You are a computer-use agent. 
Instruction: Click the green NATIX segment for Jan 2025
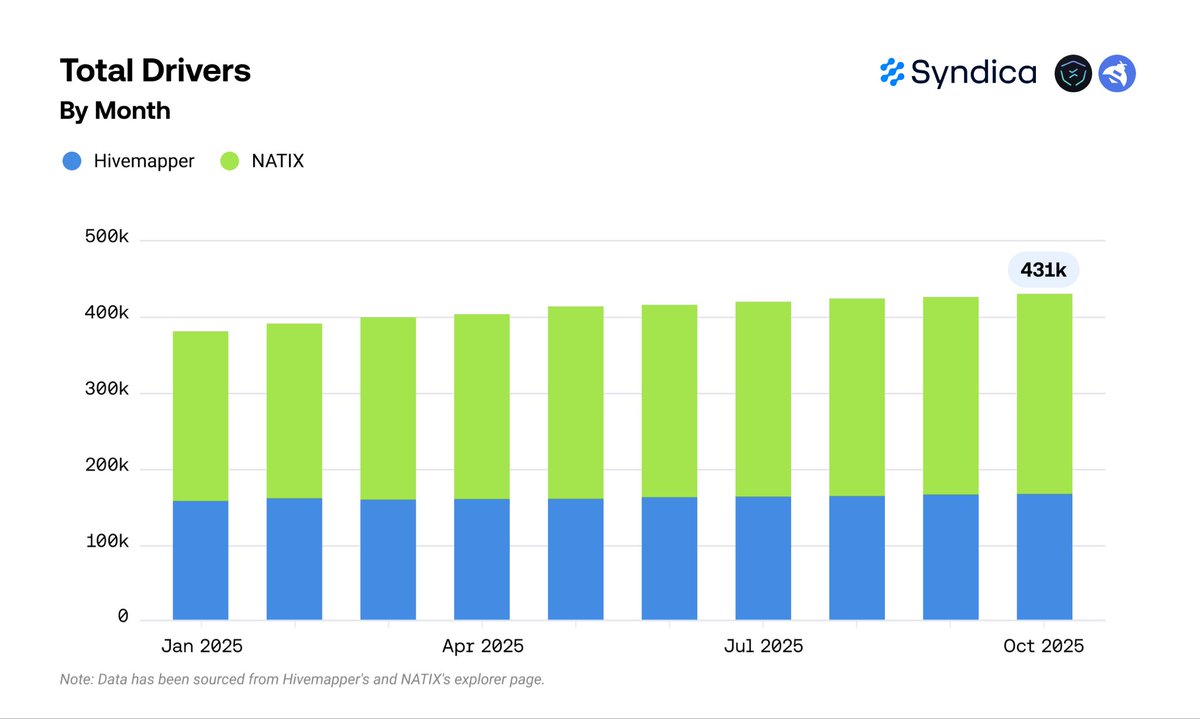[201, 416]
